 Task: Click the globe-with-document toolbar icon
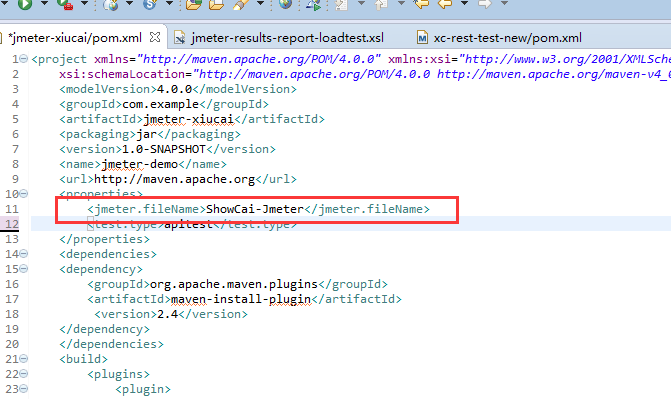coord(111,4)
